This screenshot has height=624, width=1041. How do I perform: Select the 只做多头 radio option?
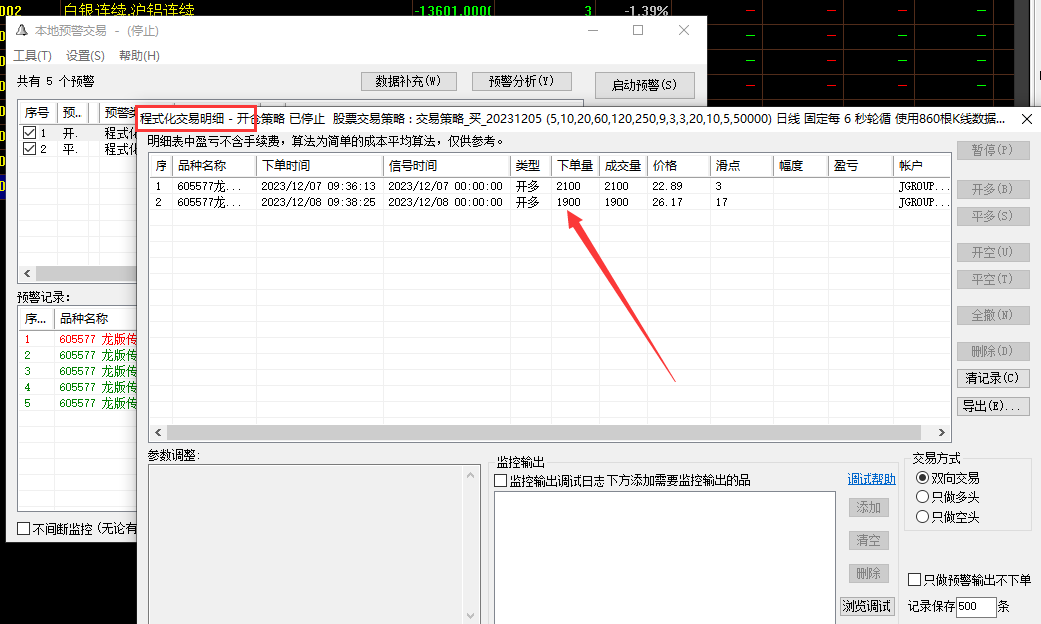[922, 497]
